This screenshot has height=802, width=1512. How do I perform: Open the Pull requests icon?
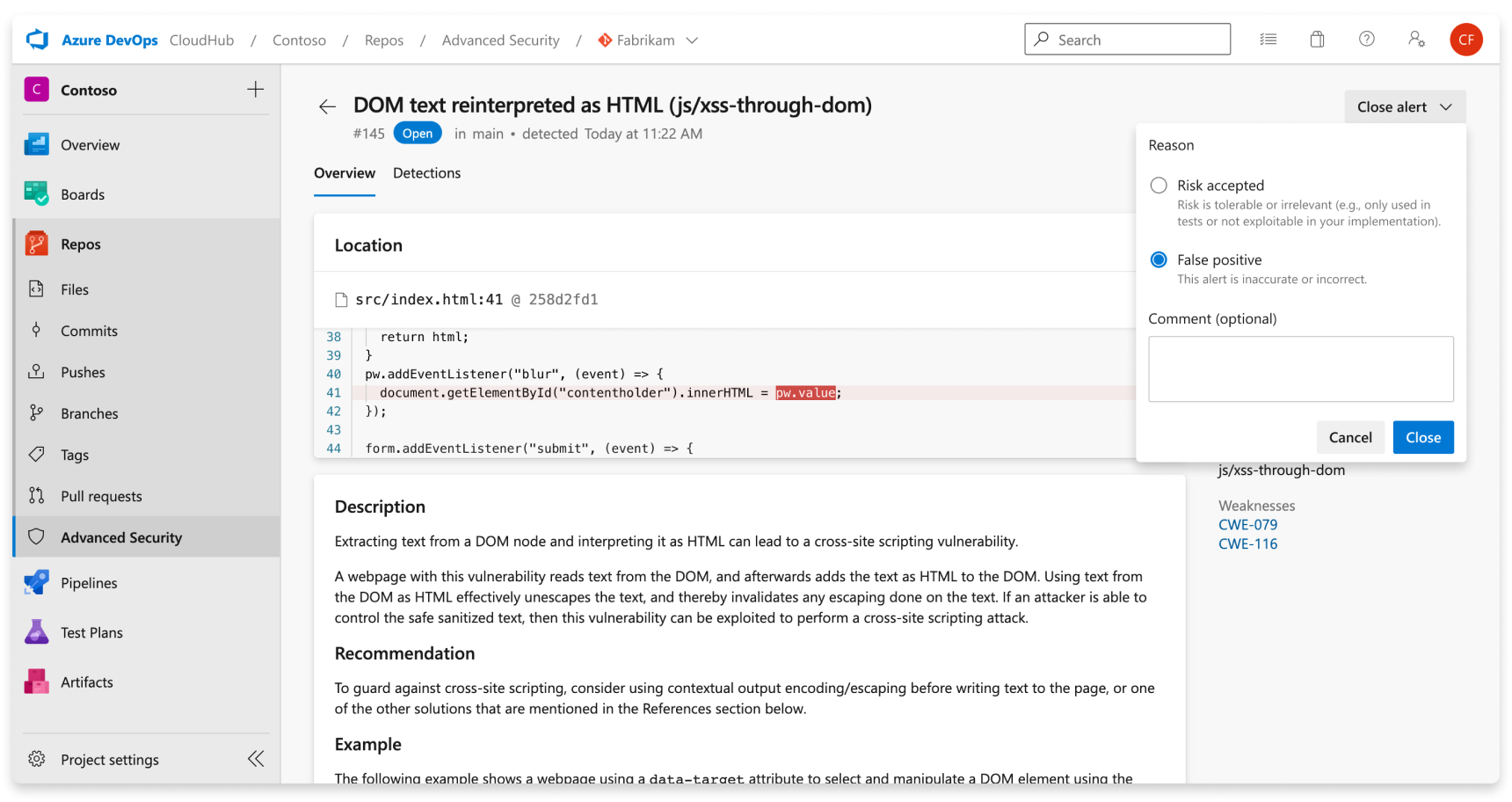[x=37, y=495]
